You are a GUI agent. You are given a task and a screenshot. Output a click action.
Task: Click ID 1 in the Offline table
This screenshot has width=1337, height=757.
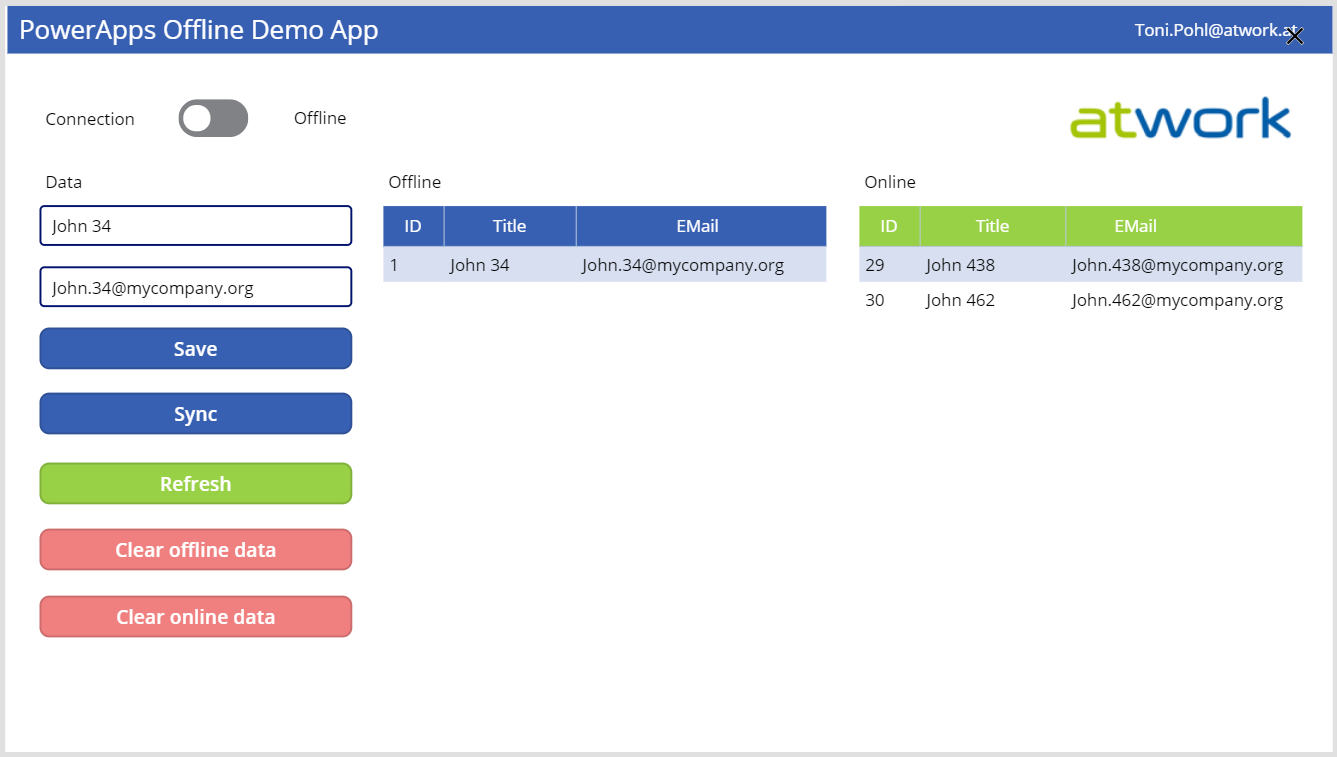(x=394, y=265)
